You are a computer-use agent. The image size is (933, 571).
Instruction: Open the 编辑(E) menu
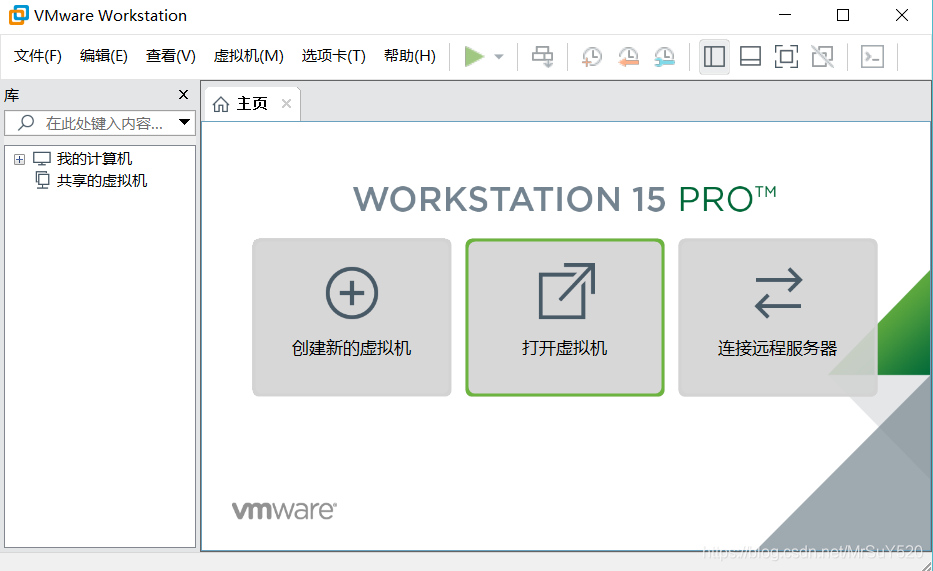point(104,56)
